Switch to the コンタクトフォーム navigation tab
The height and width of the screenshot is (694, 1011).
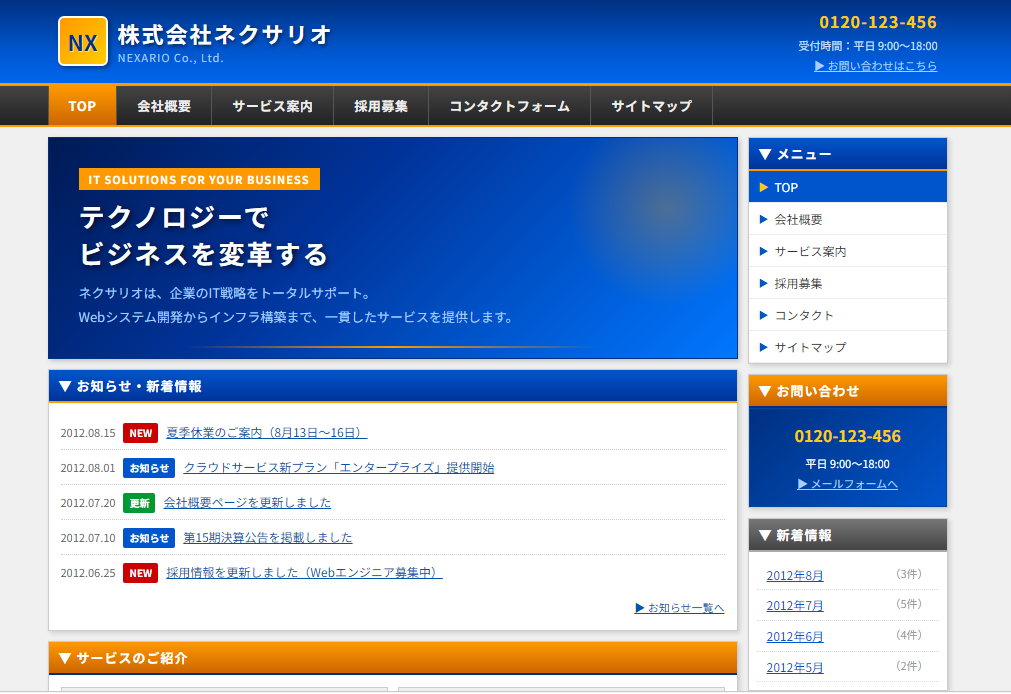[509, 106]
